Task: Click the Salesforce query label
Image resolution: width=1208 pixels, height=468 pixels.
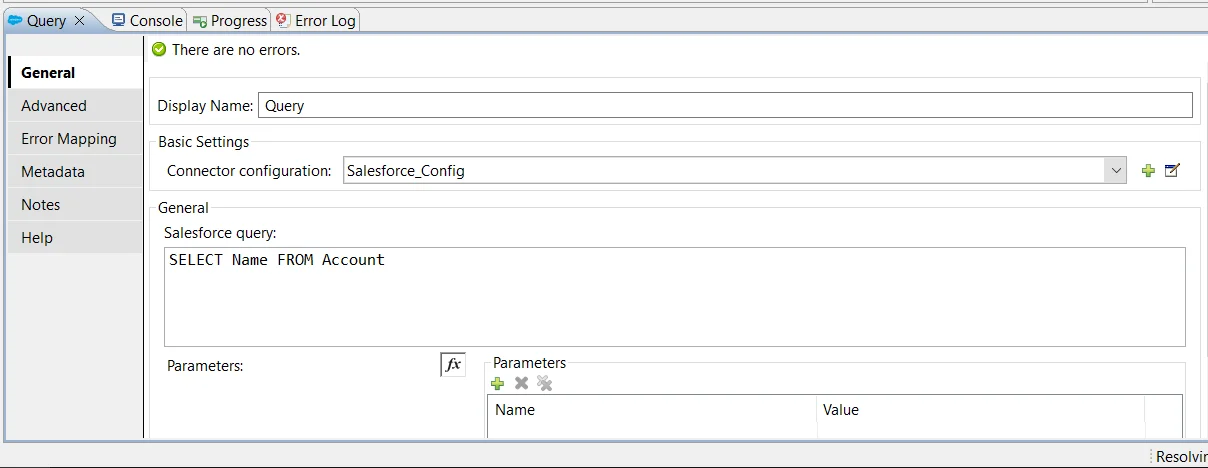Action: tap(222, 232)
